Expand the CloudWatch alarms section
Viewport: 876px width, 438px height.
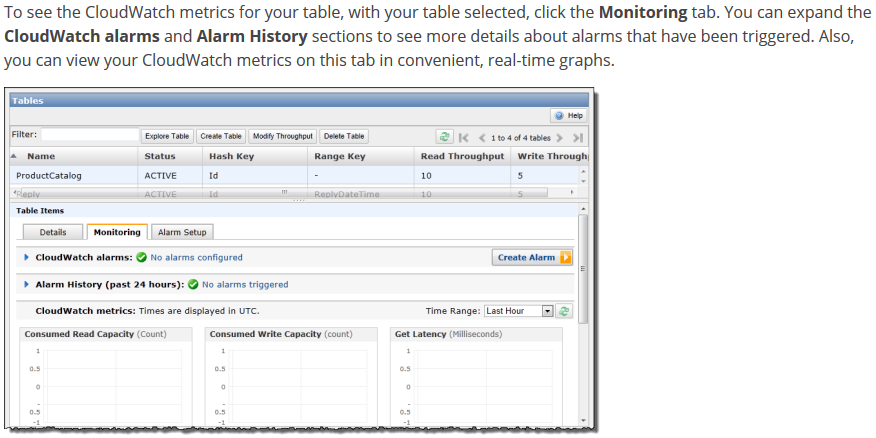click(26, 258)
